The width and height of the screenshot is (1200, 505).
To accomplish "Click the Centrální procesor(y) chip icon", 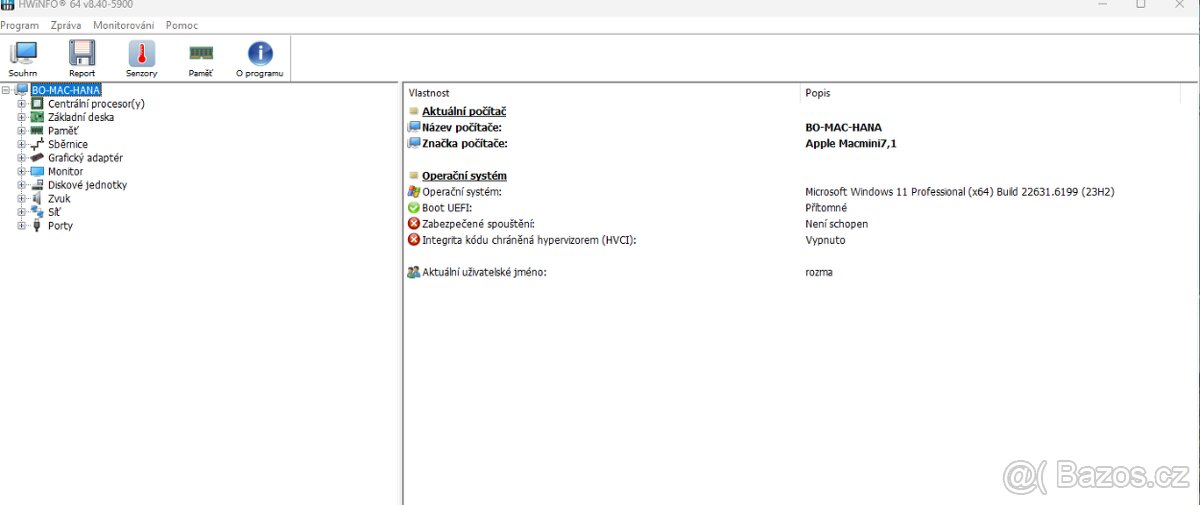I will (38, 103).
